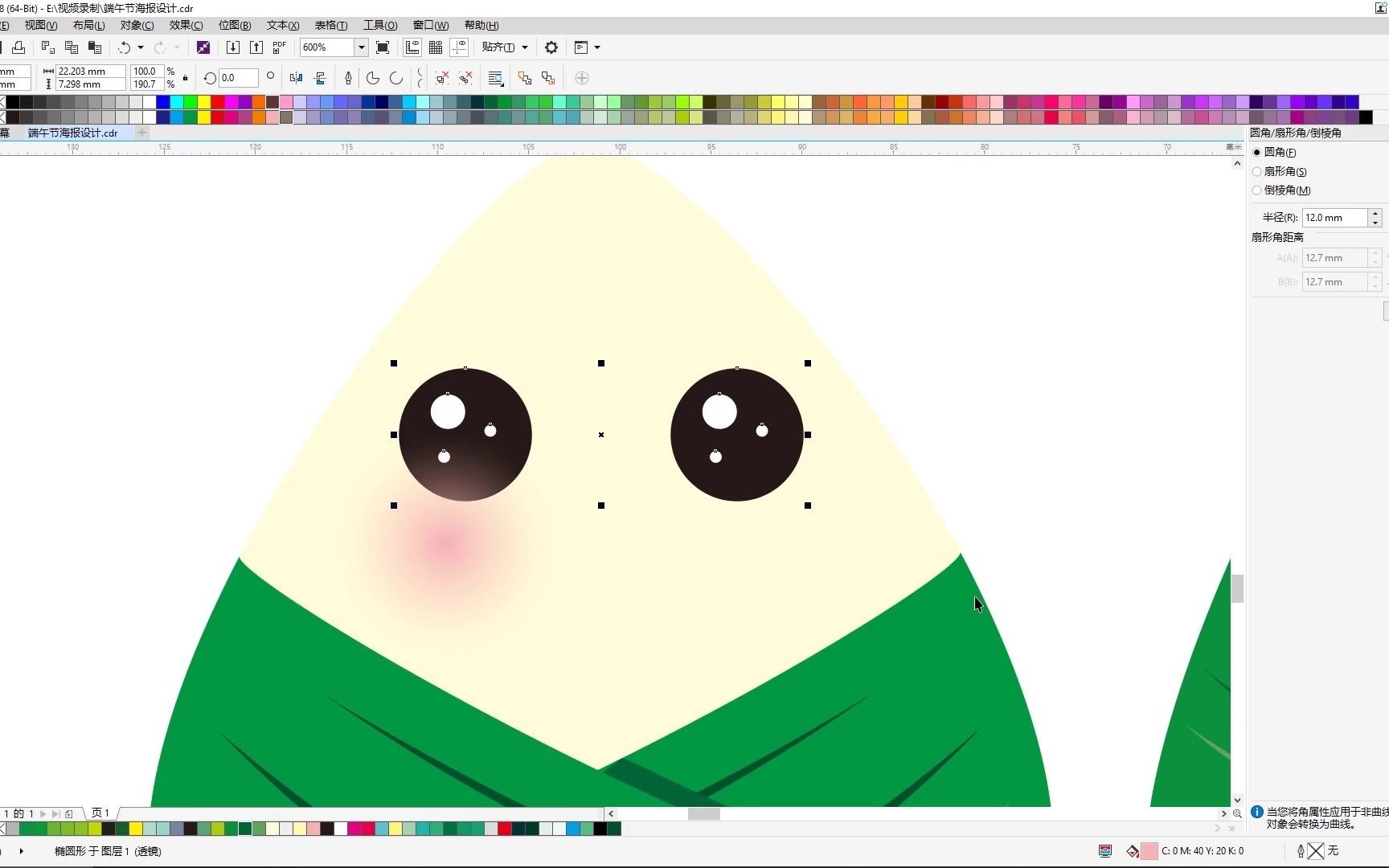1389x868 pixels.
Task: Click the quick customize plus icon
Action: pos(582,78)
